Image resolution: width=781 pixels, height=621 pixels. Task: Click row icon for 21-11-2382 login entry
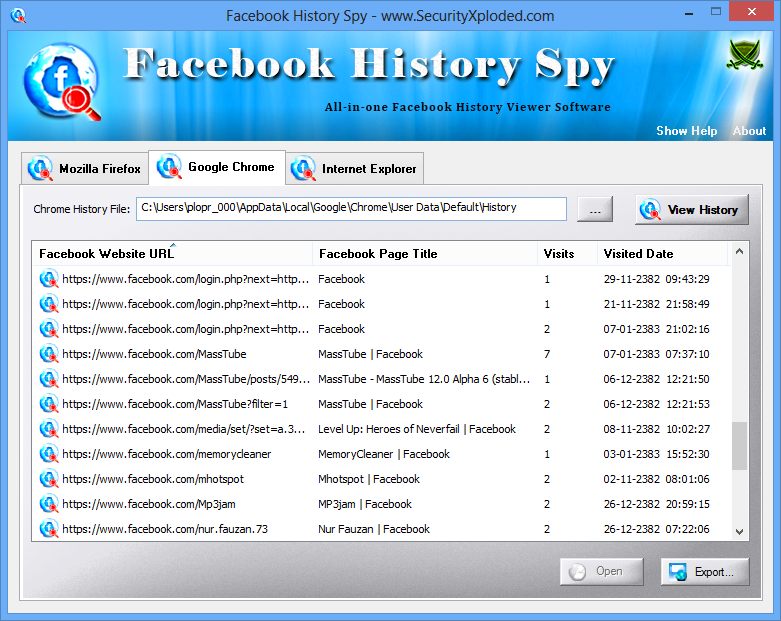(x=49, y=304)
